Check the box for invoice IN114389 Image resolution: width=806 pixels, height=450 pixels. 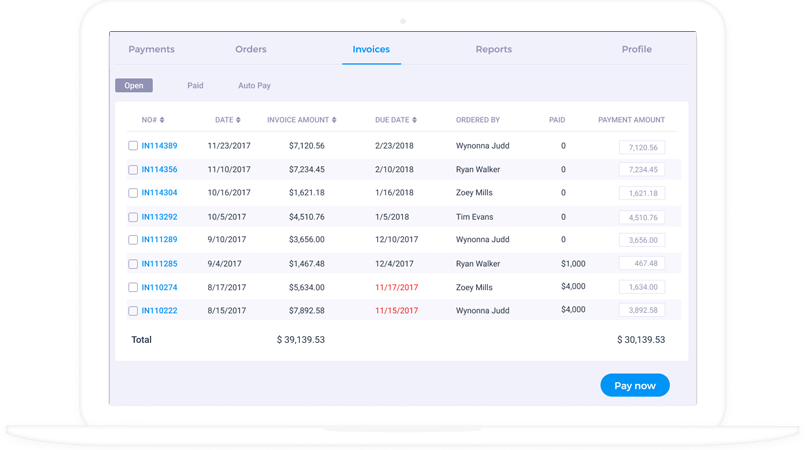(x=133, y=146)
